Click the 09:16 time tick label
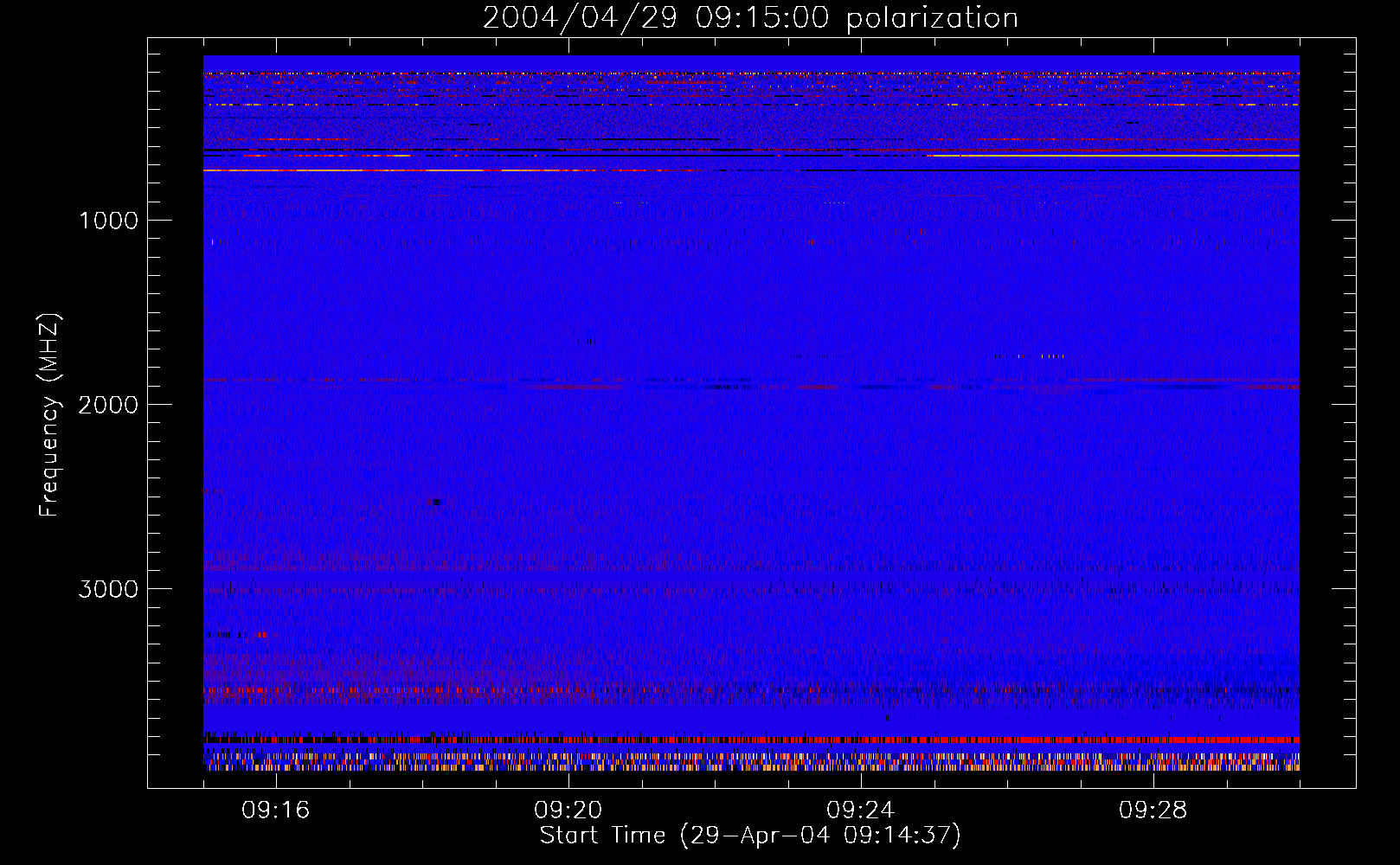The width and height of the screenshot is (1400, 865). (x=276, y=810)
